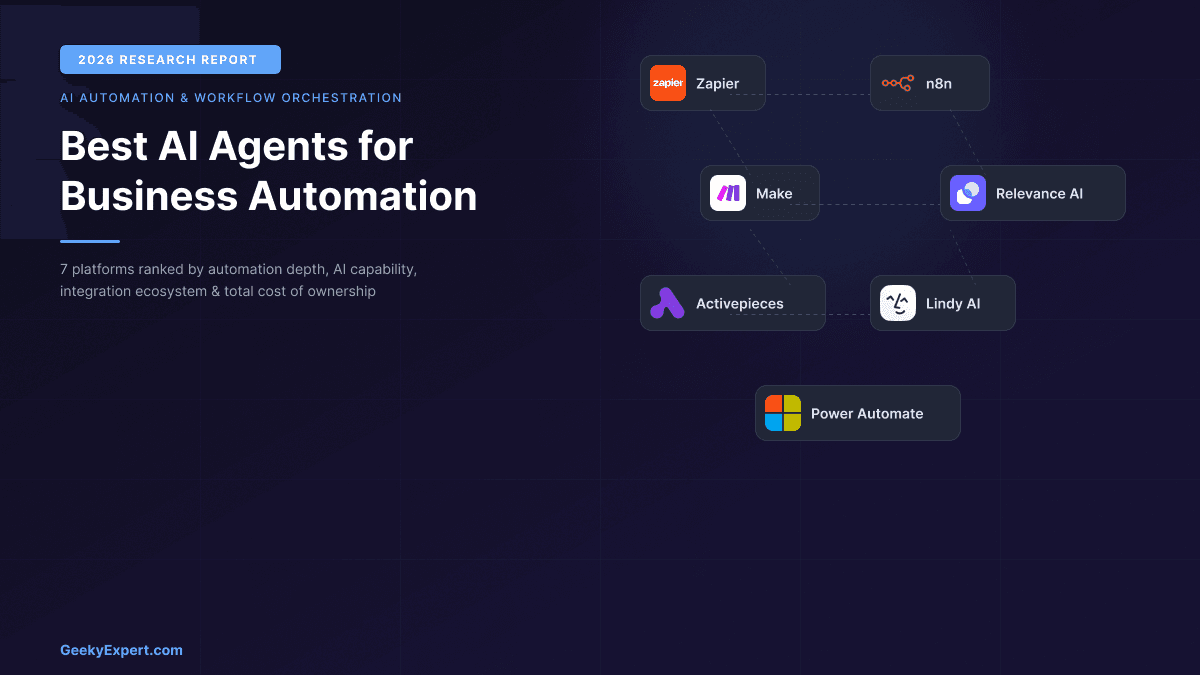The height and width of the screenshot is (675, 1200).
Task: Select the Zapier label text
Action: (718, 84)
